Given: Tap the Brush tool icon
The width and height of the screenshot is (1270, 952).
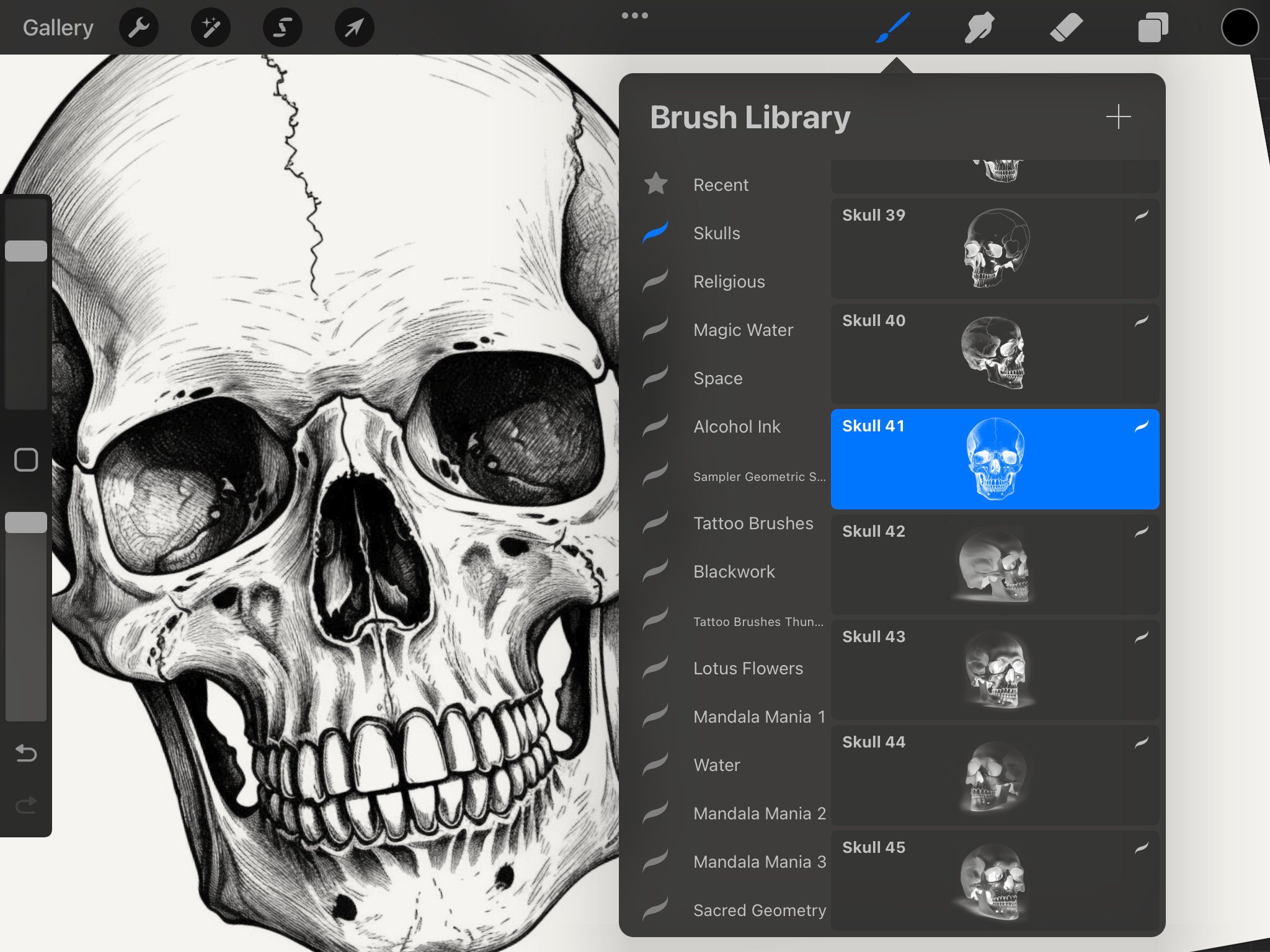Looking at the screenshot, I should point(893,27).
